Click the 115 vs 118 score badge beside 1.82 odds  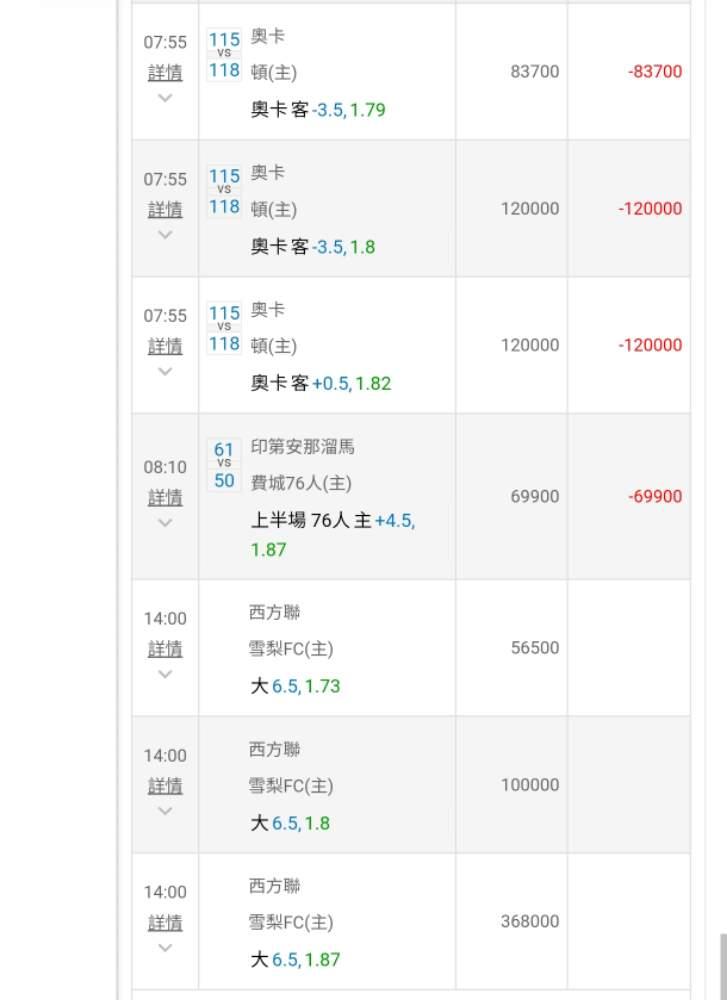224,328
